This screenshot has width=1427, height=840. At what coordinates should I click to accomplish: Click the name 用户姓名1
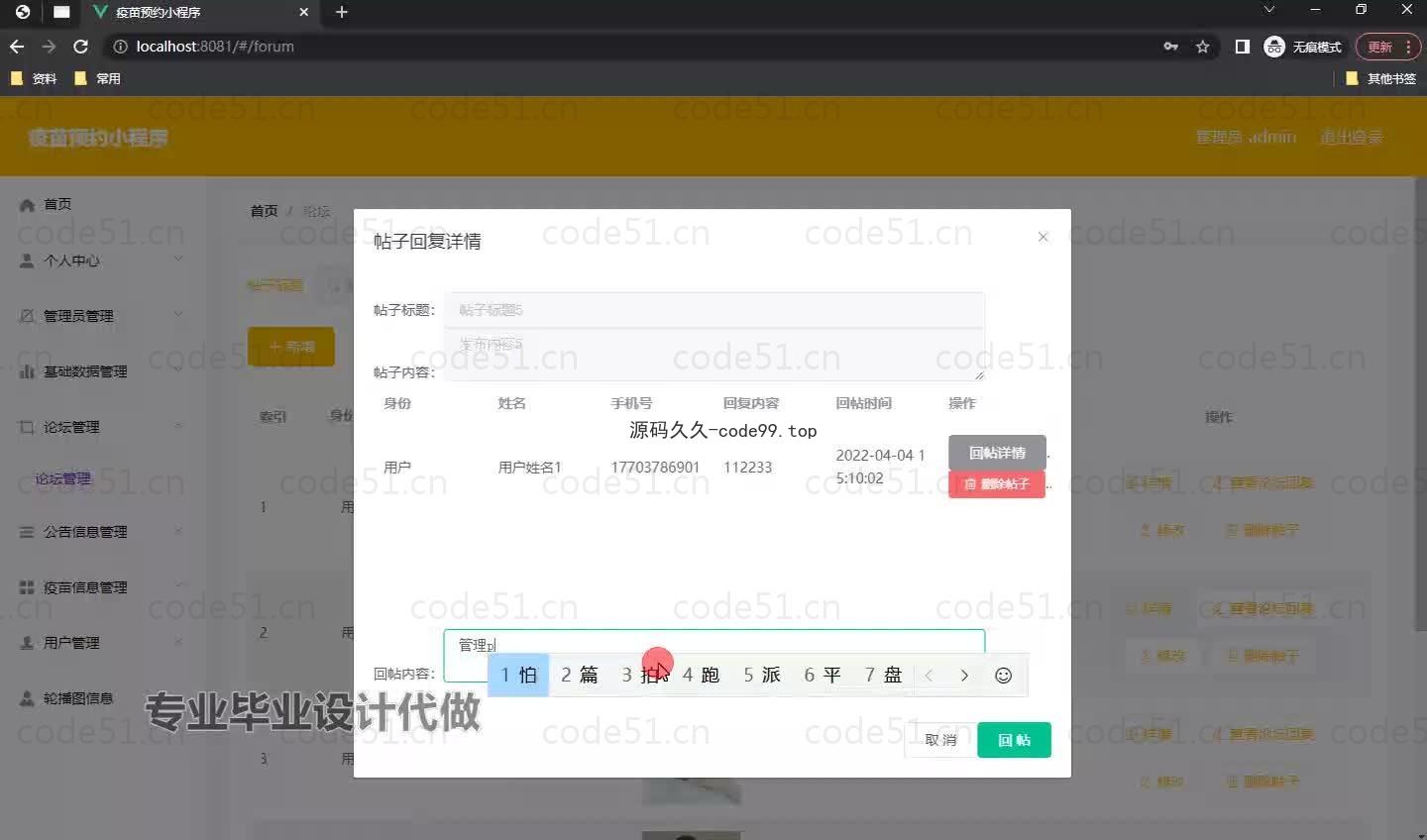[x=529, y=467]
